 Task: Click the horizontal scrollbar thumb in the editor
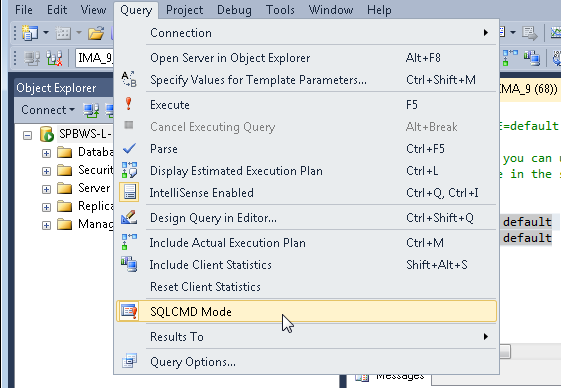505,351
